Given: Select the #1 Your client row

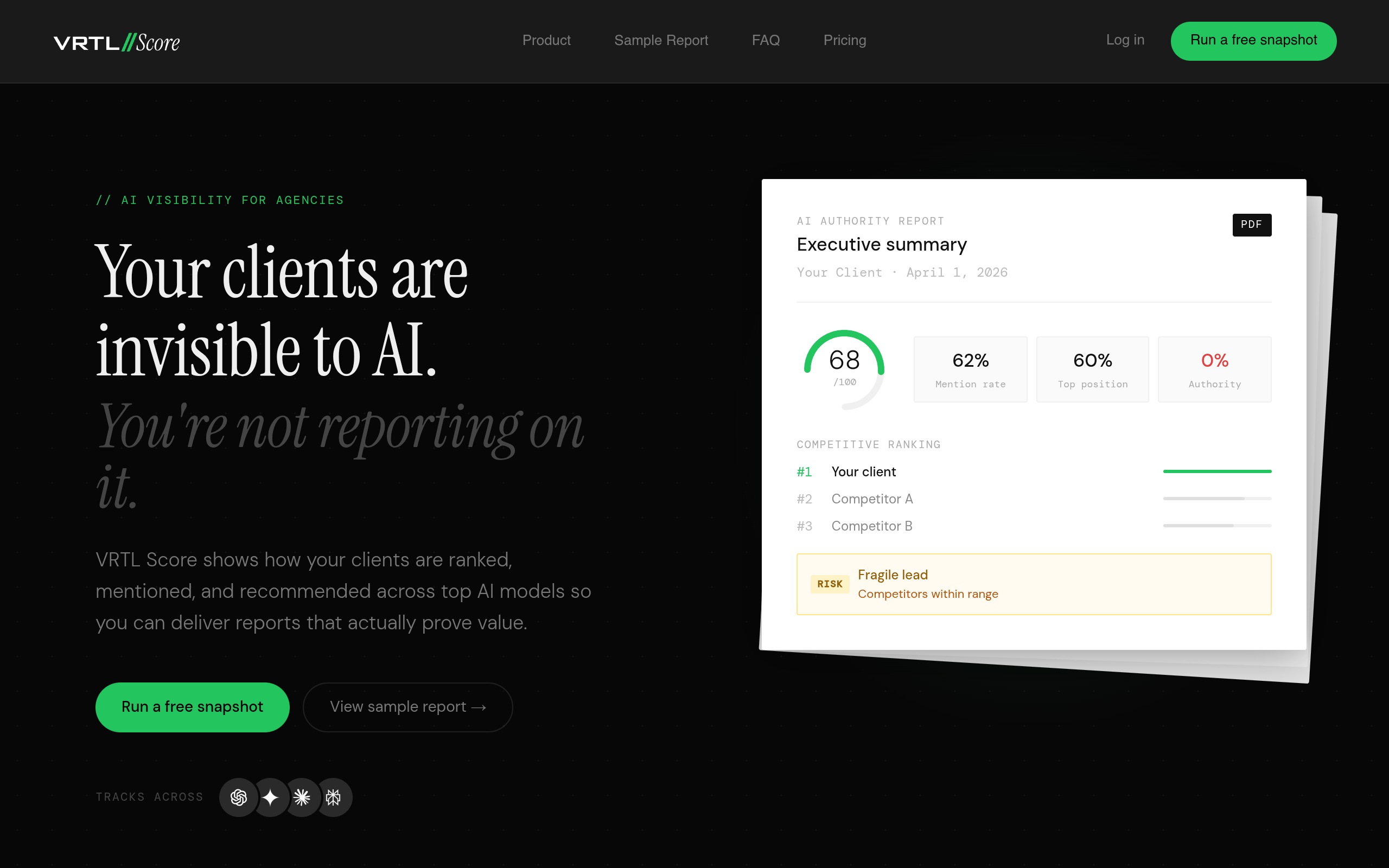Looking at the screenshot, I should tap(1034, 471).
